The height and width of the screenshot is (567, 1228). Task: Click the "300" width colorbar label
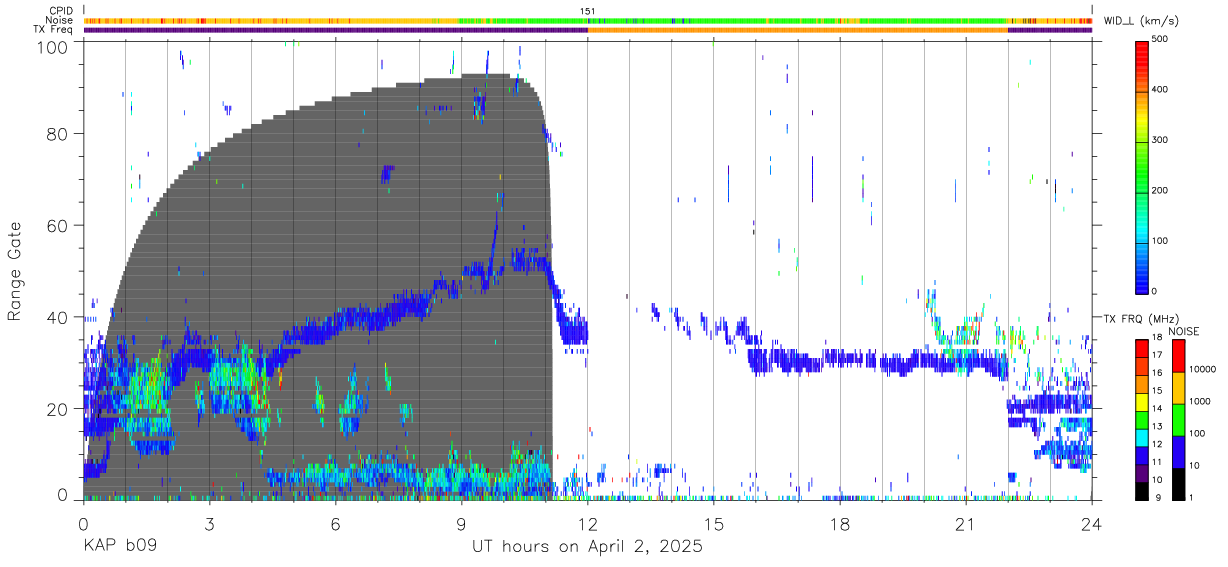(x=1161, y=140)
